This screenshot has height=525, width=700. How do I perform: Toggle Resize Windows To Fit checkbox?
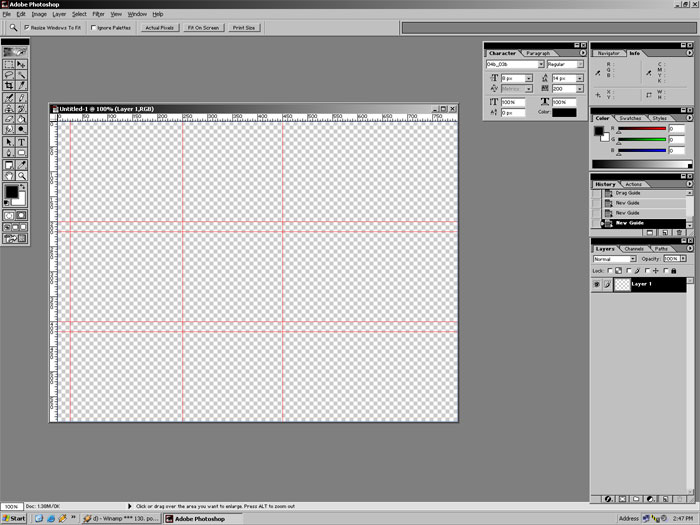(x=27, y=28)
